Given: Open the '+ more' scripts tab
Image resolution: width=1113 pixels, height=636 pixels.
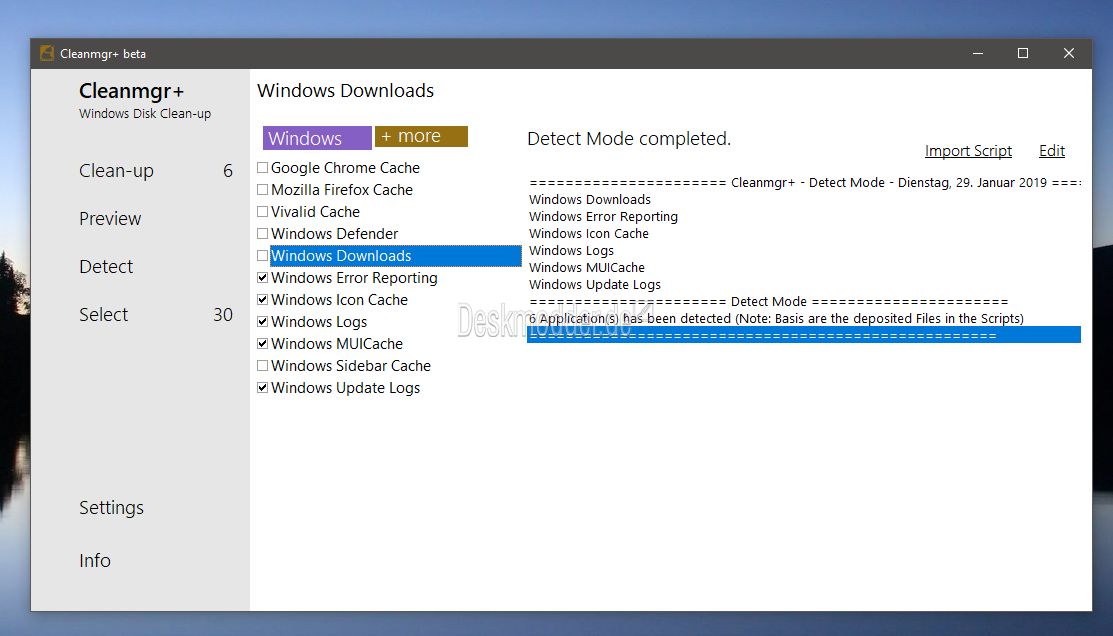Looking at the screenshot, I should [x=421, y=136].
